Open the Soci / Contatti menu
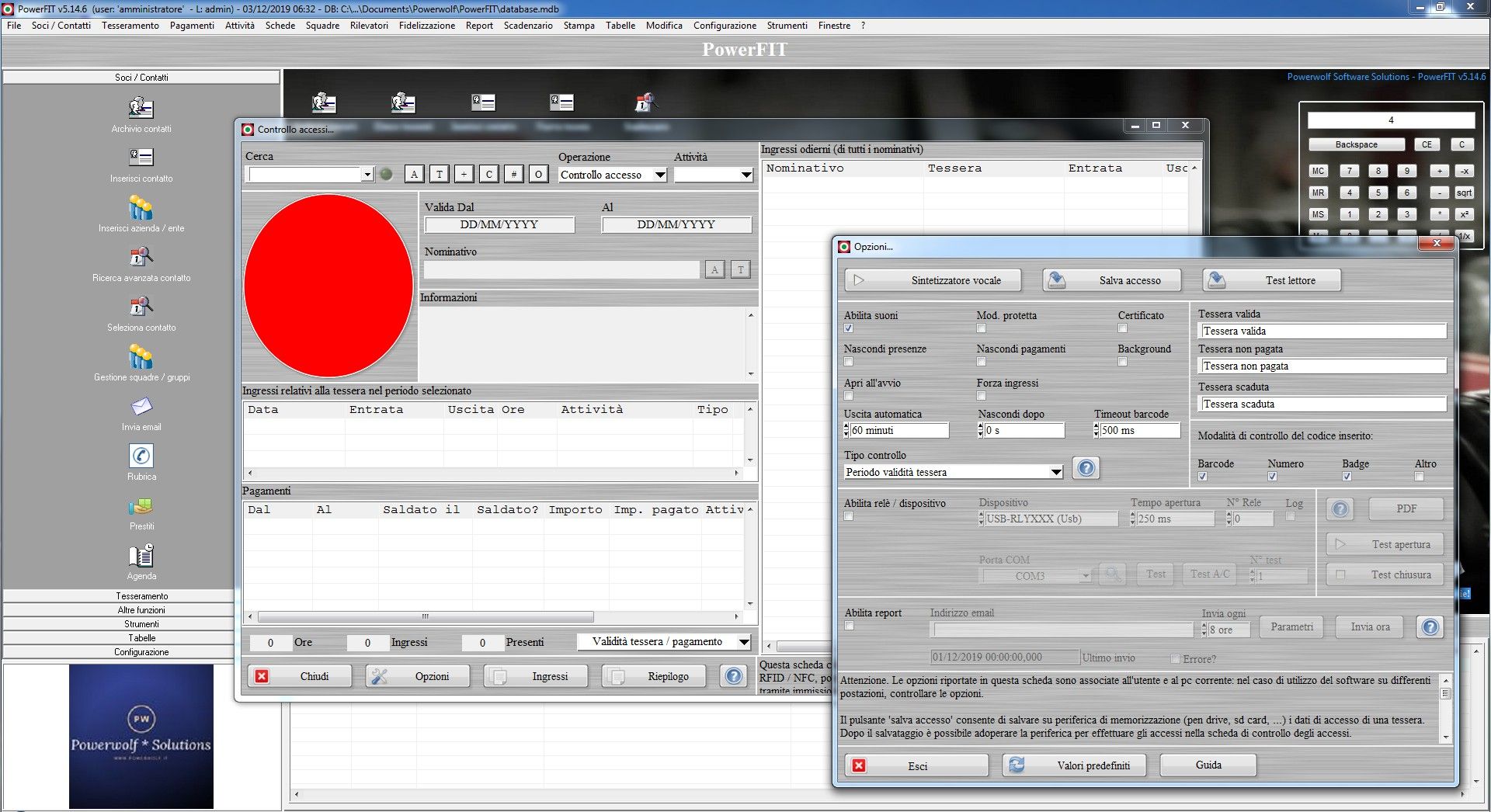The height and width of the screenshot is (812, 1491). [61, 26]
